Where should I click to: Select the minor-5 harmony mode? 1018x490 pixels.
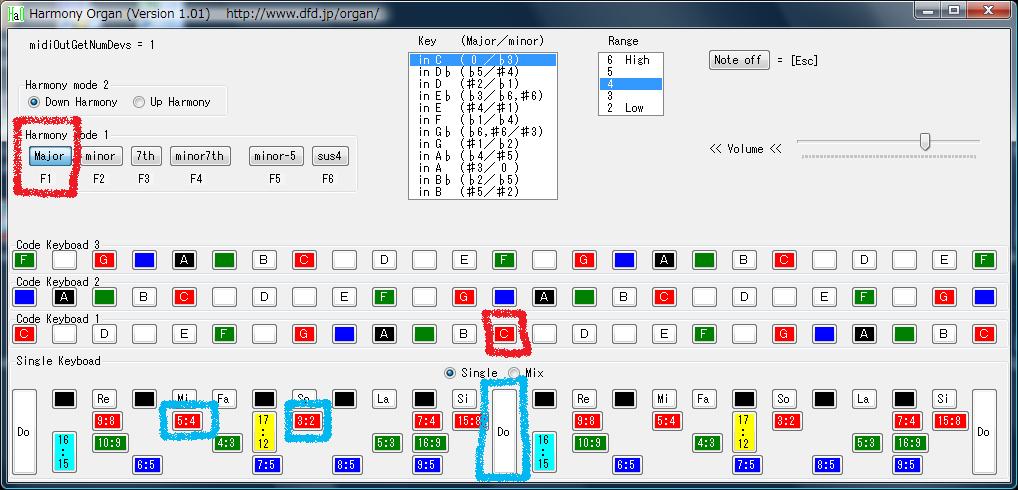tap(276, 156)
